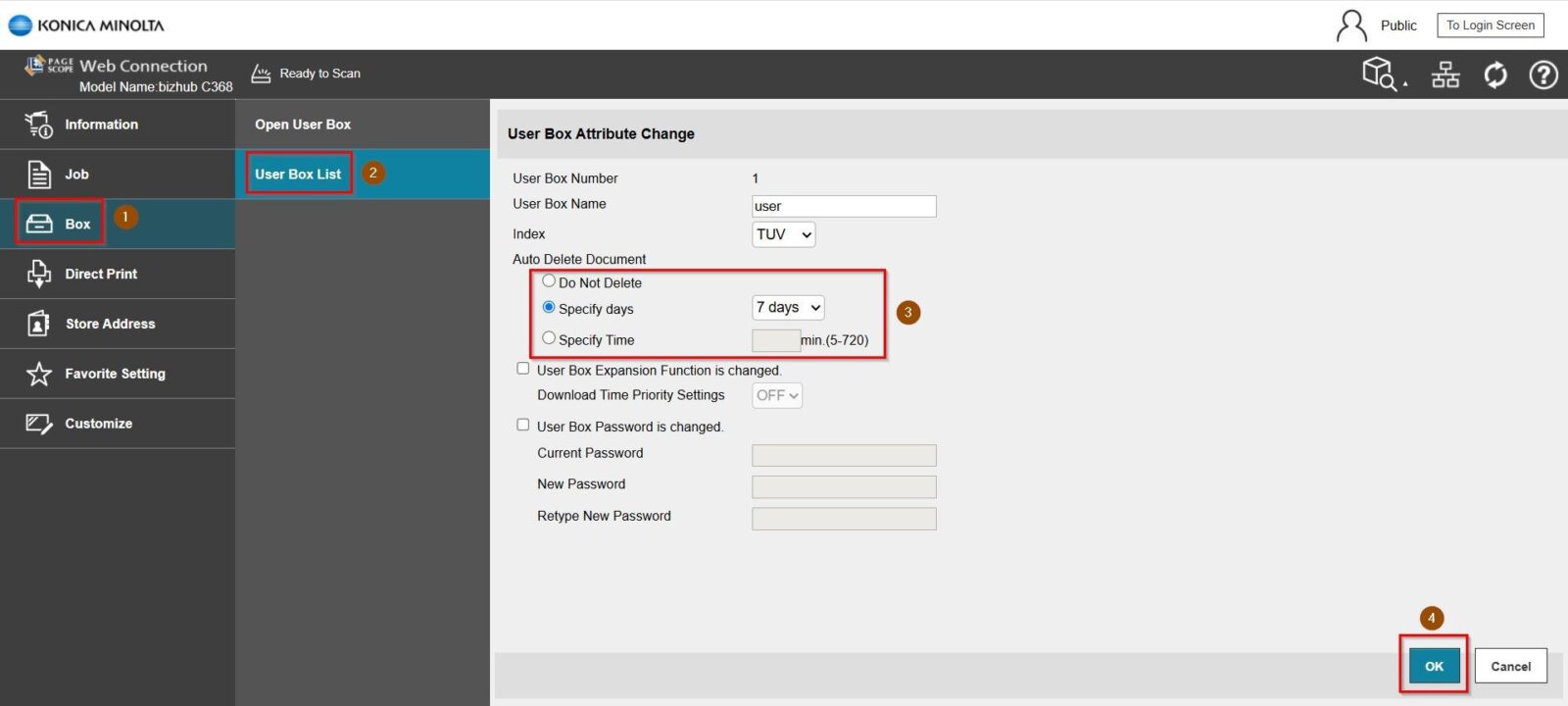Click the User Box Name text field
The width and height of the screenshot is (1568, 706).
pos(843,206)
